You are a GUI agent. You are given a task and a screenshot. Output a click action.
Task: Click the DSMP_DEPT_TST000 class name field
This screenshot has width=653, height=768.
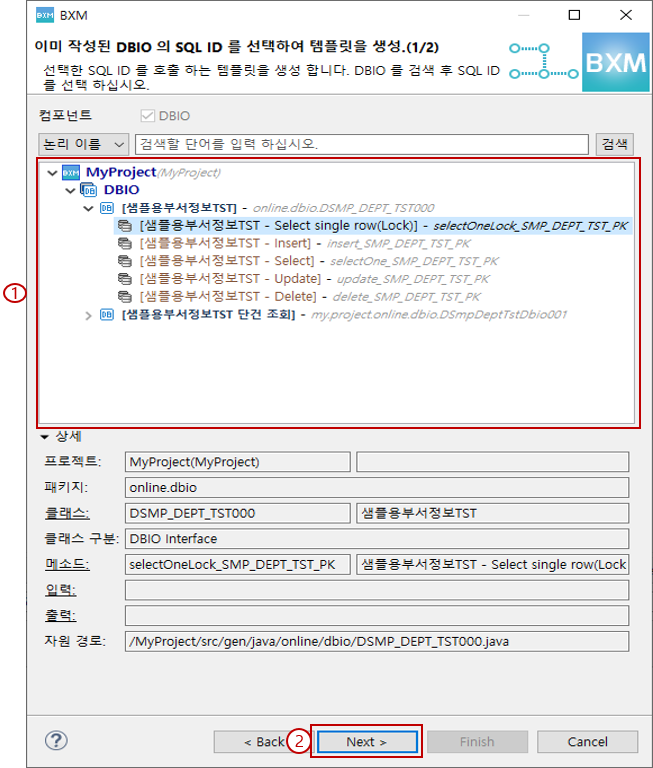(x=238, y=513)
